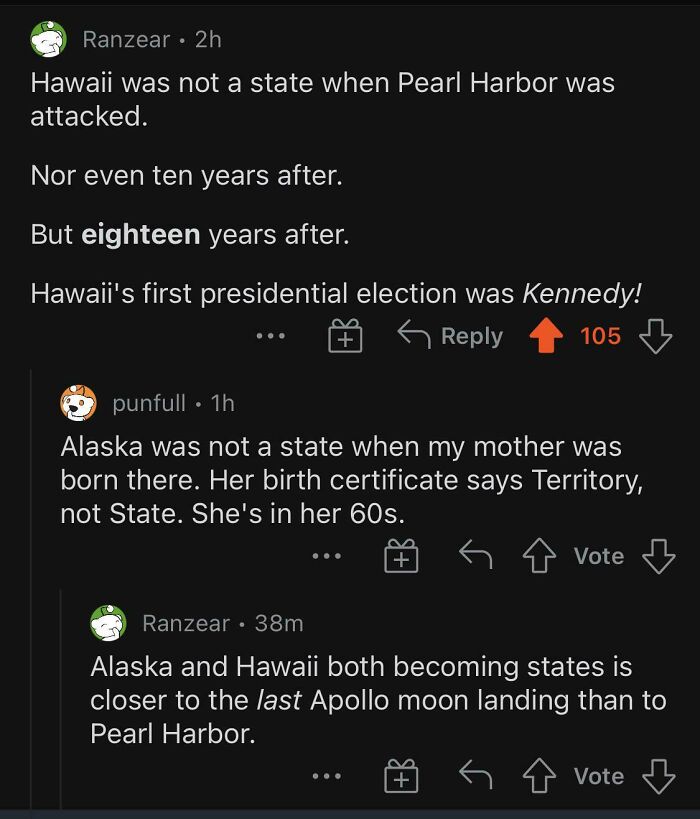Click the reply arrow on Ranzear's nested comment
The image size is (700, 819).
click(x=474, y=775)
